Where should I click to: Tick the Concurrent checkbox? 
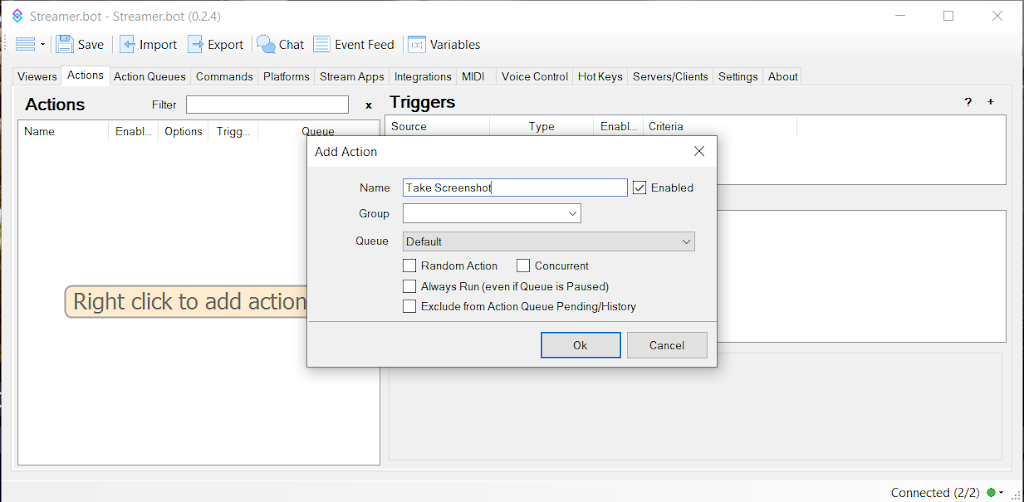pos(523,266)
